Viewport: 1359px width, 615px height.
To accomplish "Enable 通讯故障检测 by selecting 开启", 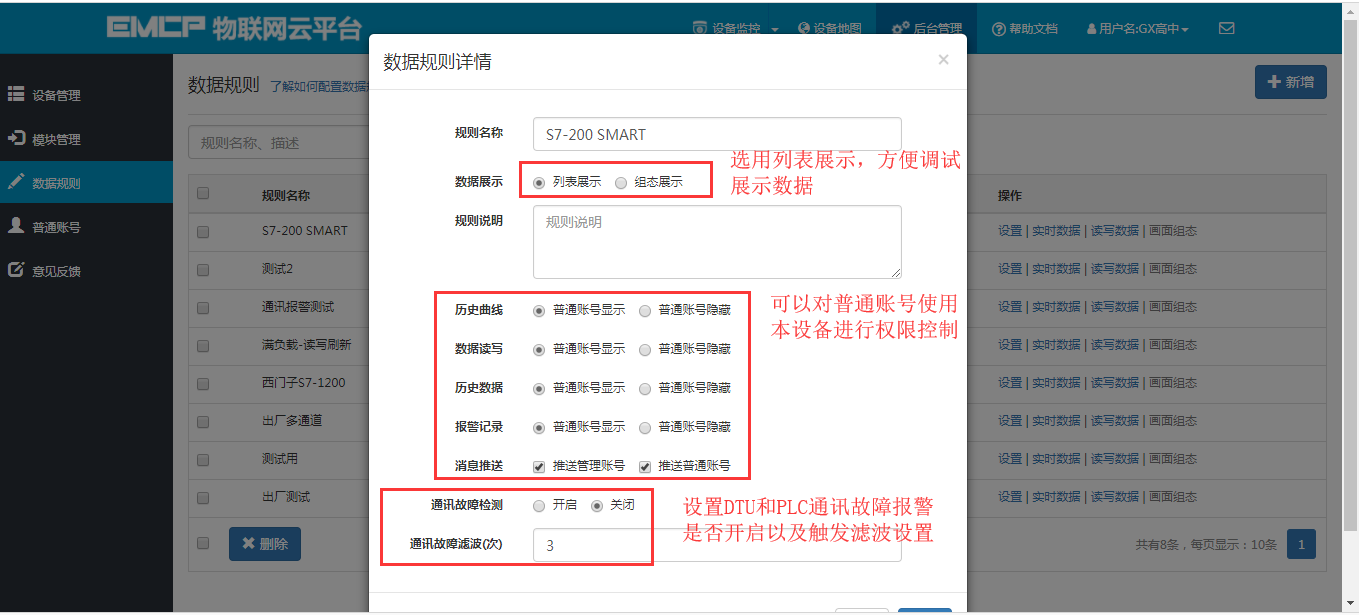I will point(538,505).
